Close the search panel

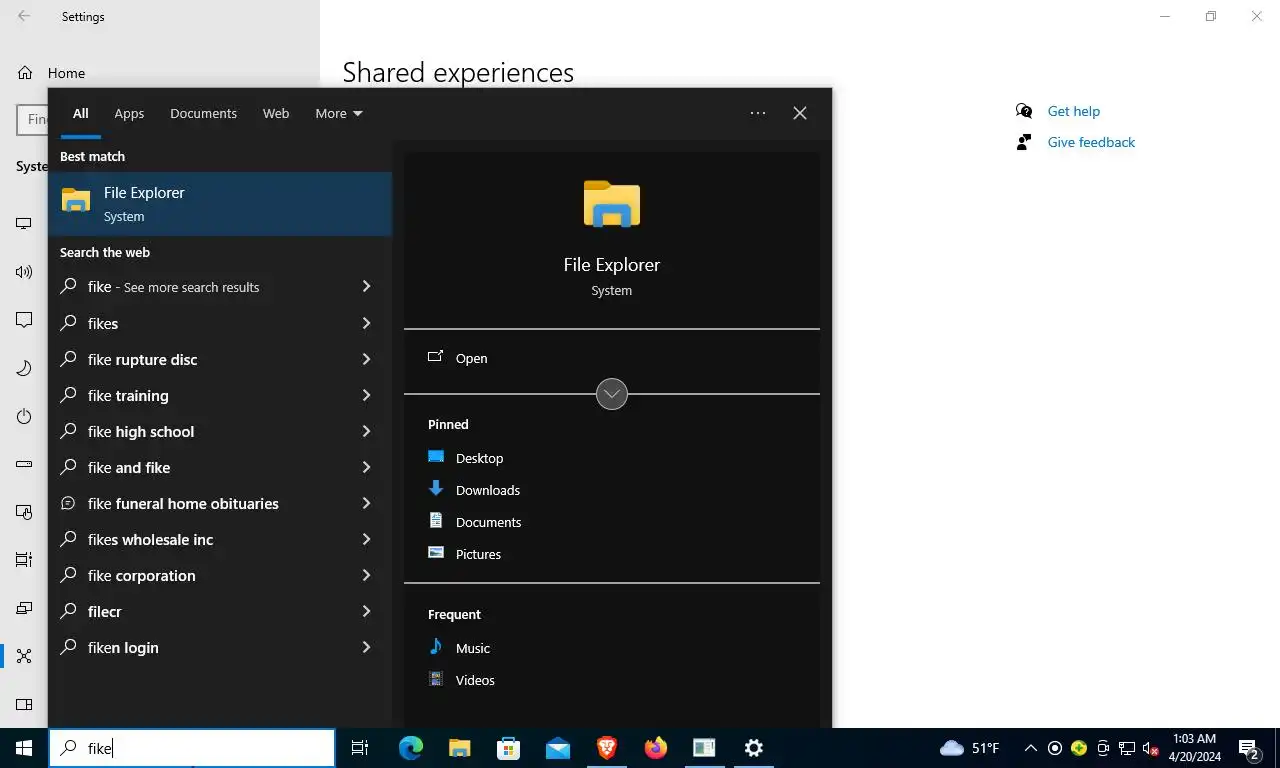coord(800,113)
